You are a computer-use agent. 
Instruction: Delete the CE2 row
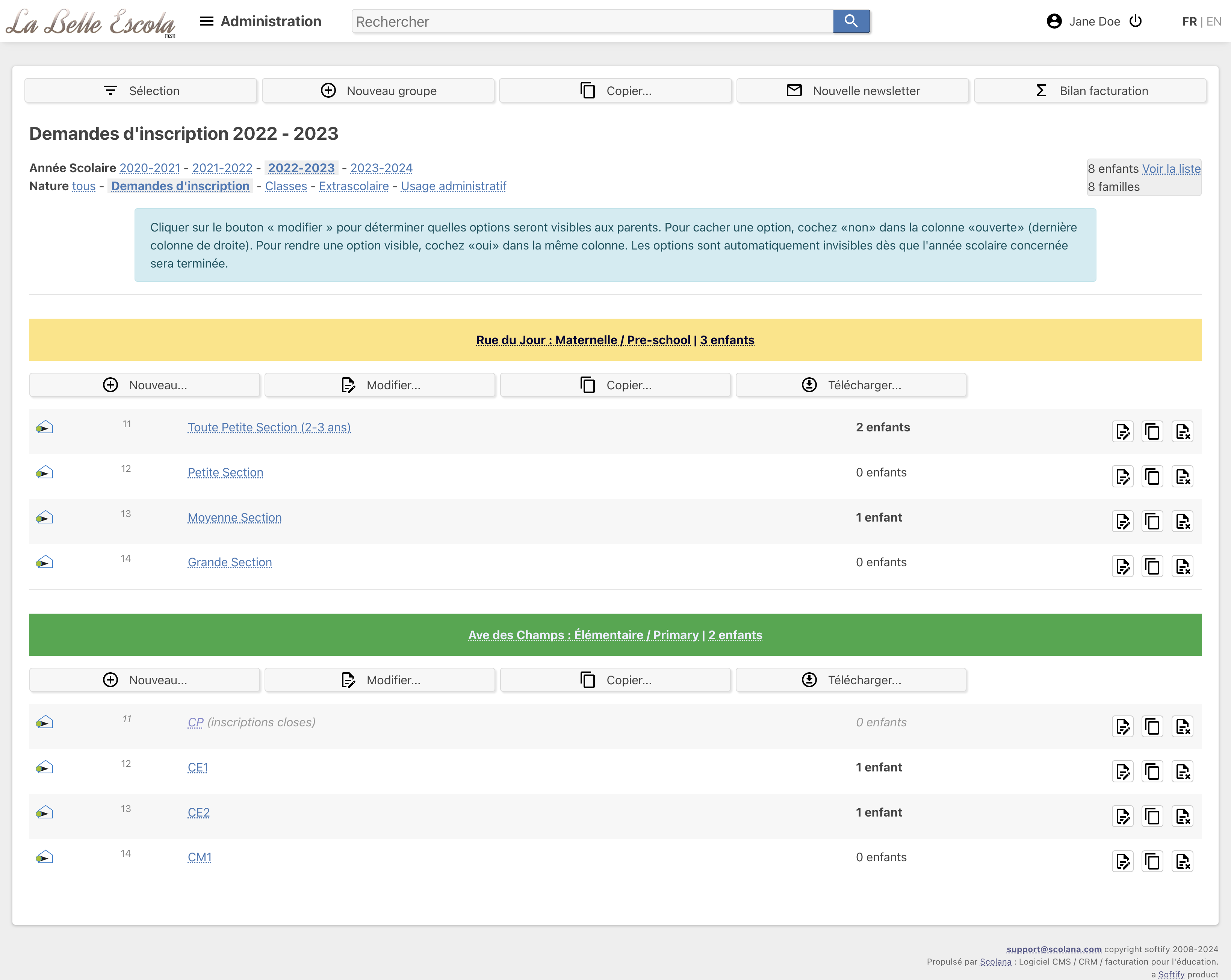(1183, 816)
